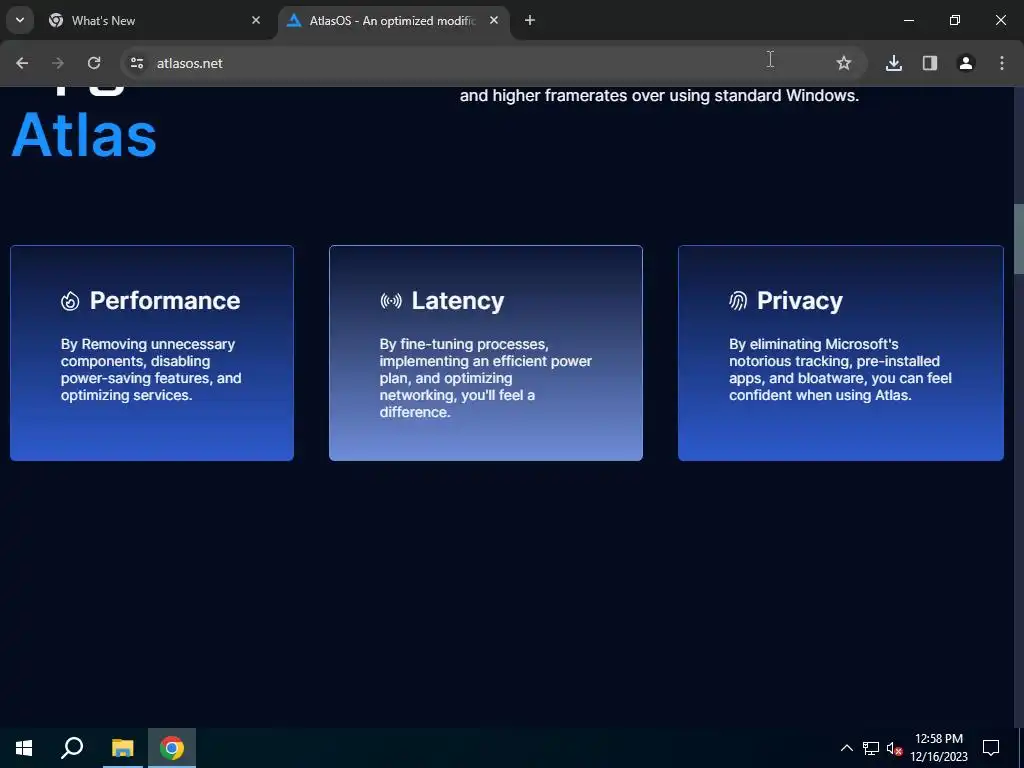
Task: Click the muted volume tray icon
Action: tap(894, 749)
